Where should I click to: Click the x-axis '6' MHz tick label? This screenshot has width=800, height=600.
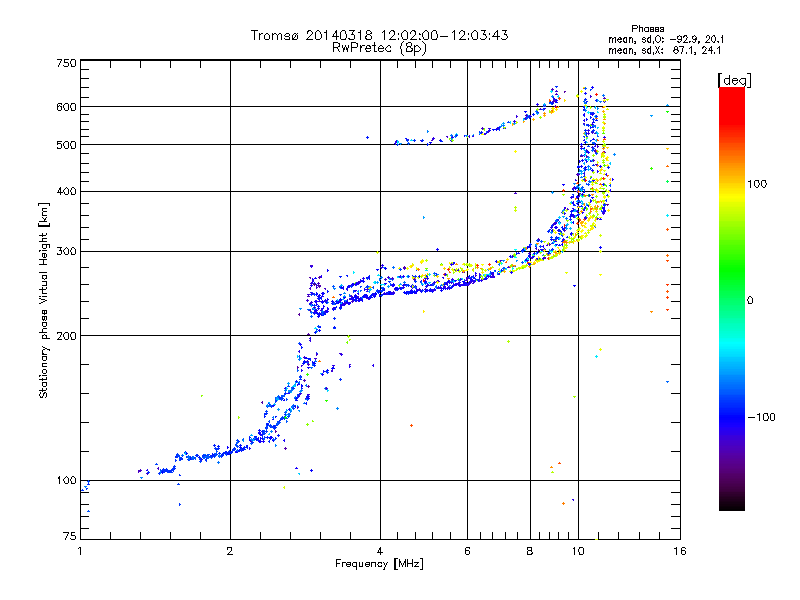467,551
